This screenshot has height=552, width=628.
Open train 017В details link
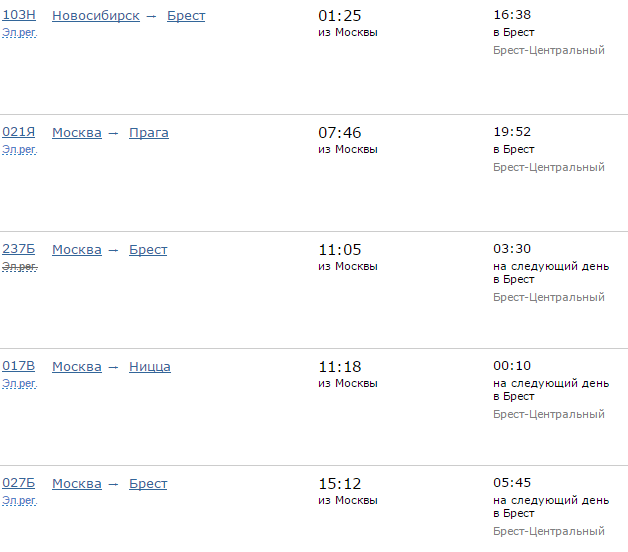18,367
